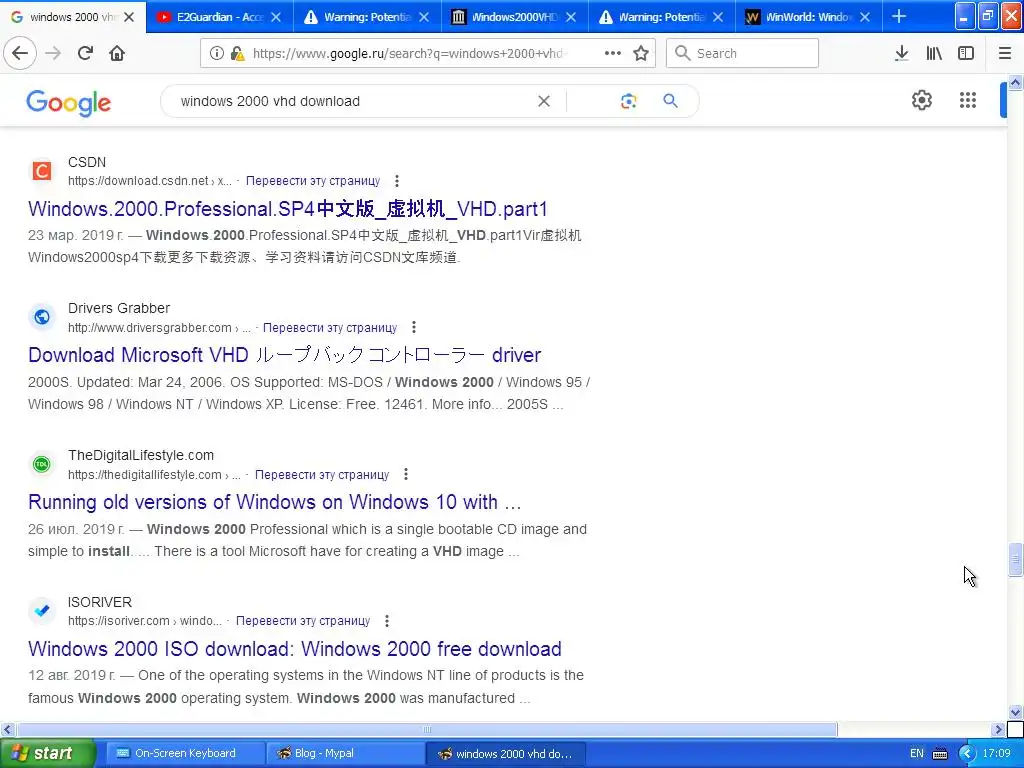Search by image with Google Lens
1024x768 pixels.
[x=628, y=101]
